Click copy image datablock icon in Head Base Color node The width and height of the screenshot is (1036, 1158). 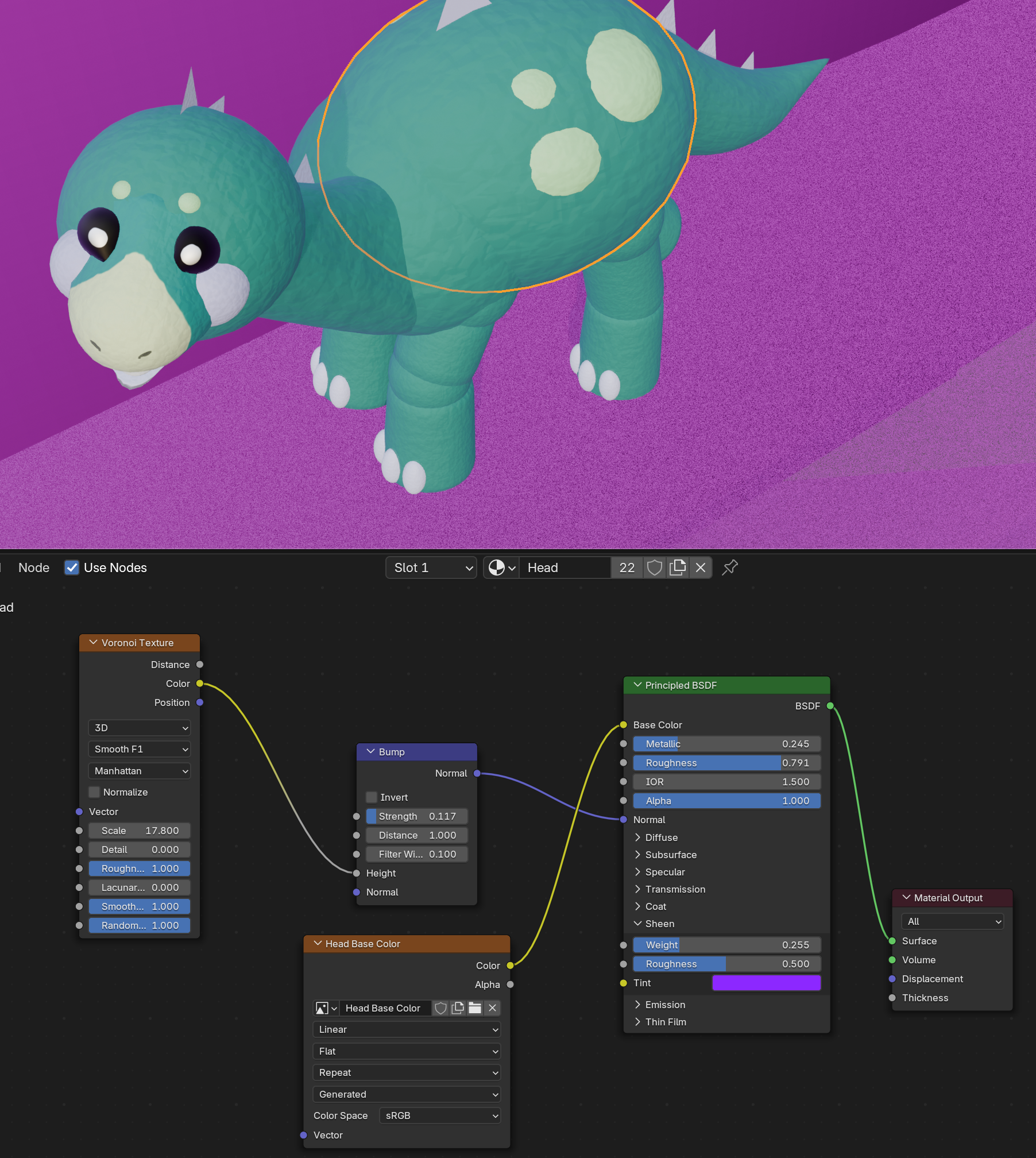(x=458, y=1008)
